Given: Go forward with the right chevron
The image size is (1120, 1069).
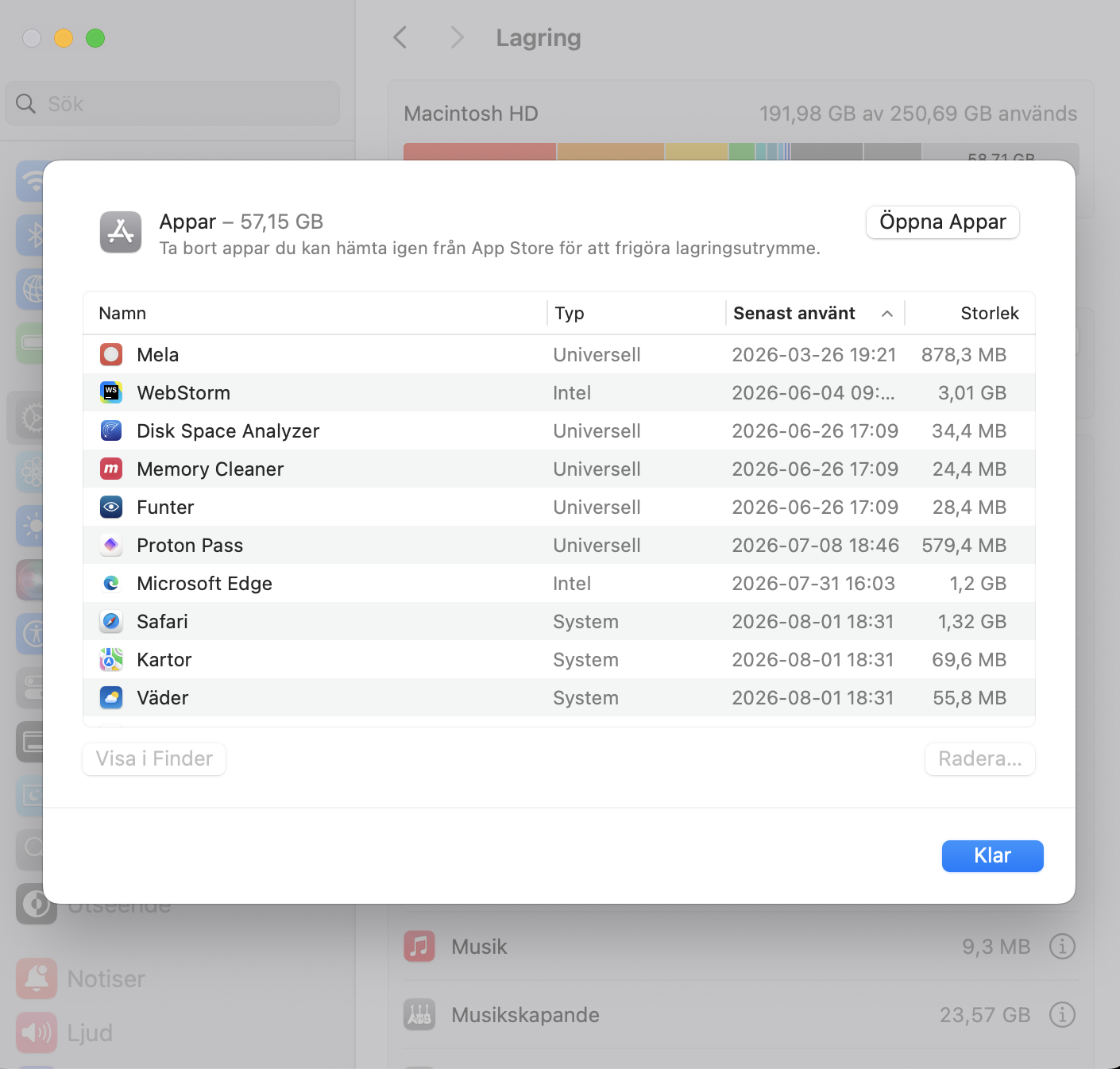Looking at the screenshot, I should 457,37.
